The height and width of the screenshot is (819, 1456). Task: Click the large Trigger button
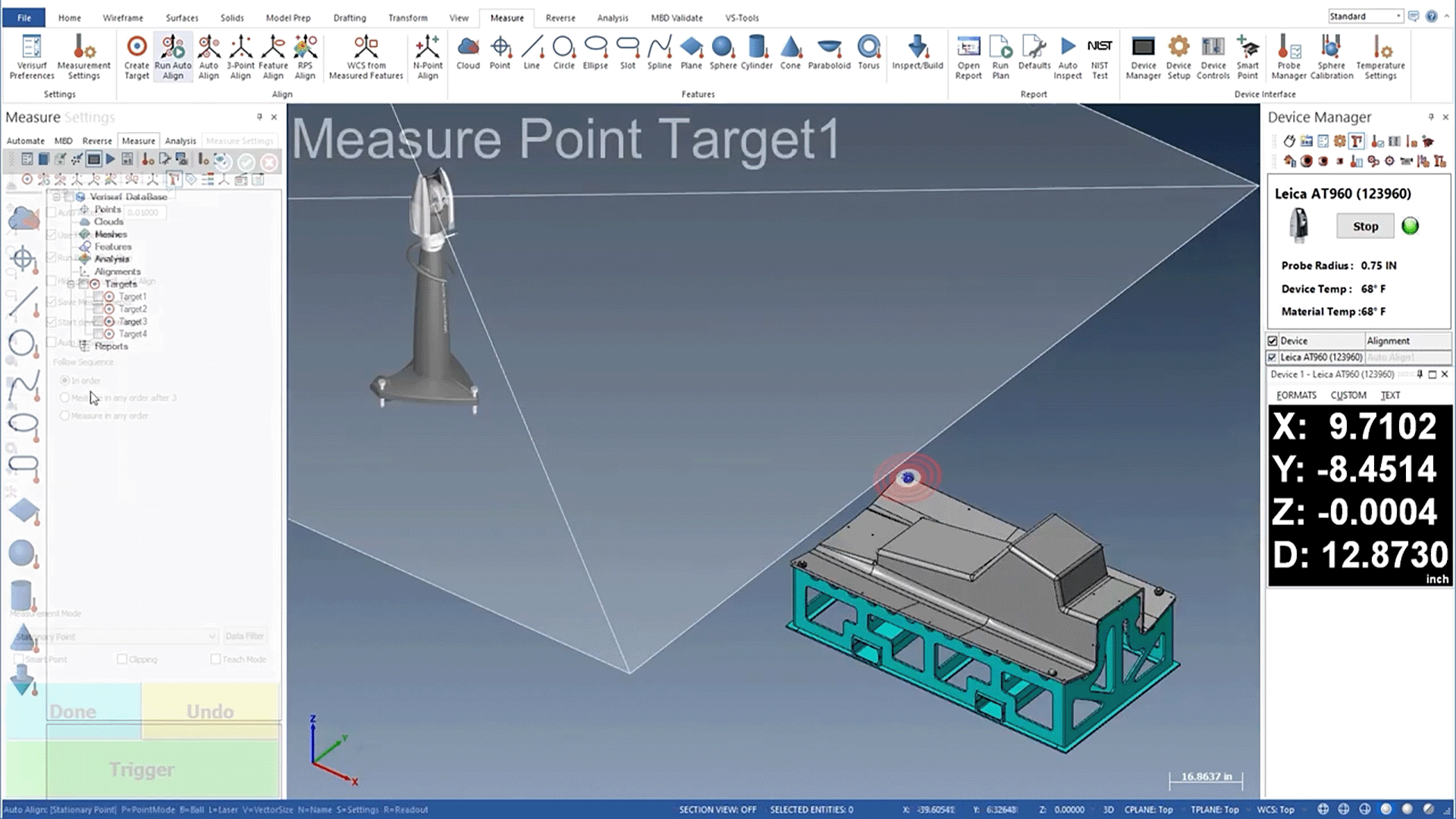[x=142, y=770]
